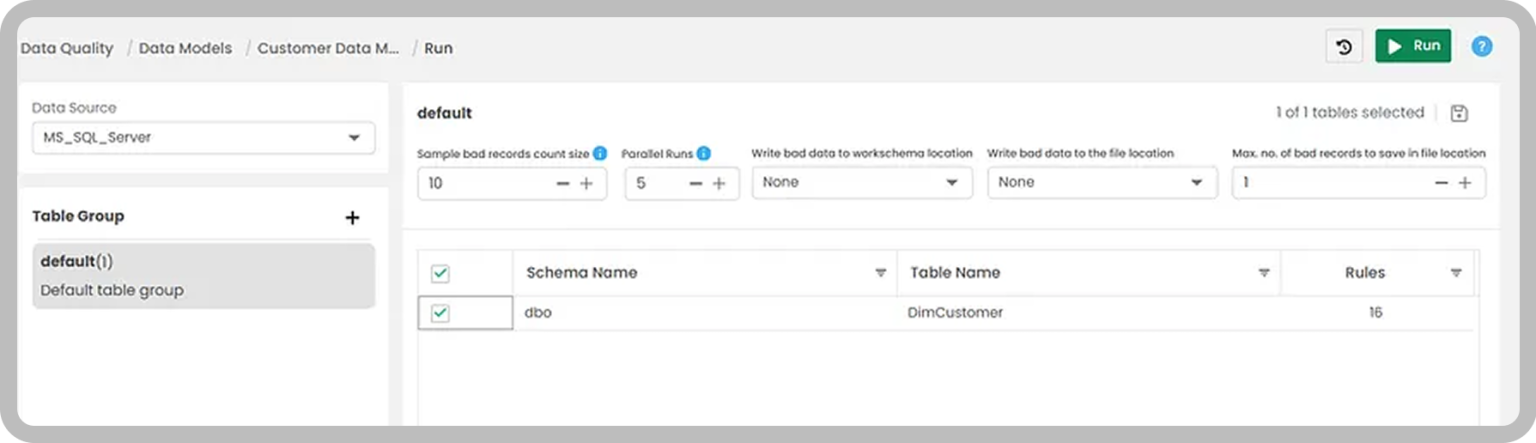Open info icon for Sample bad records count

tap(600, 153)
